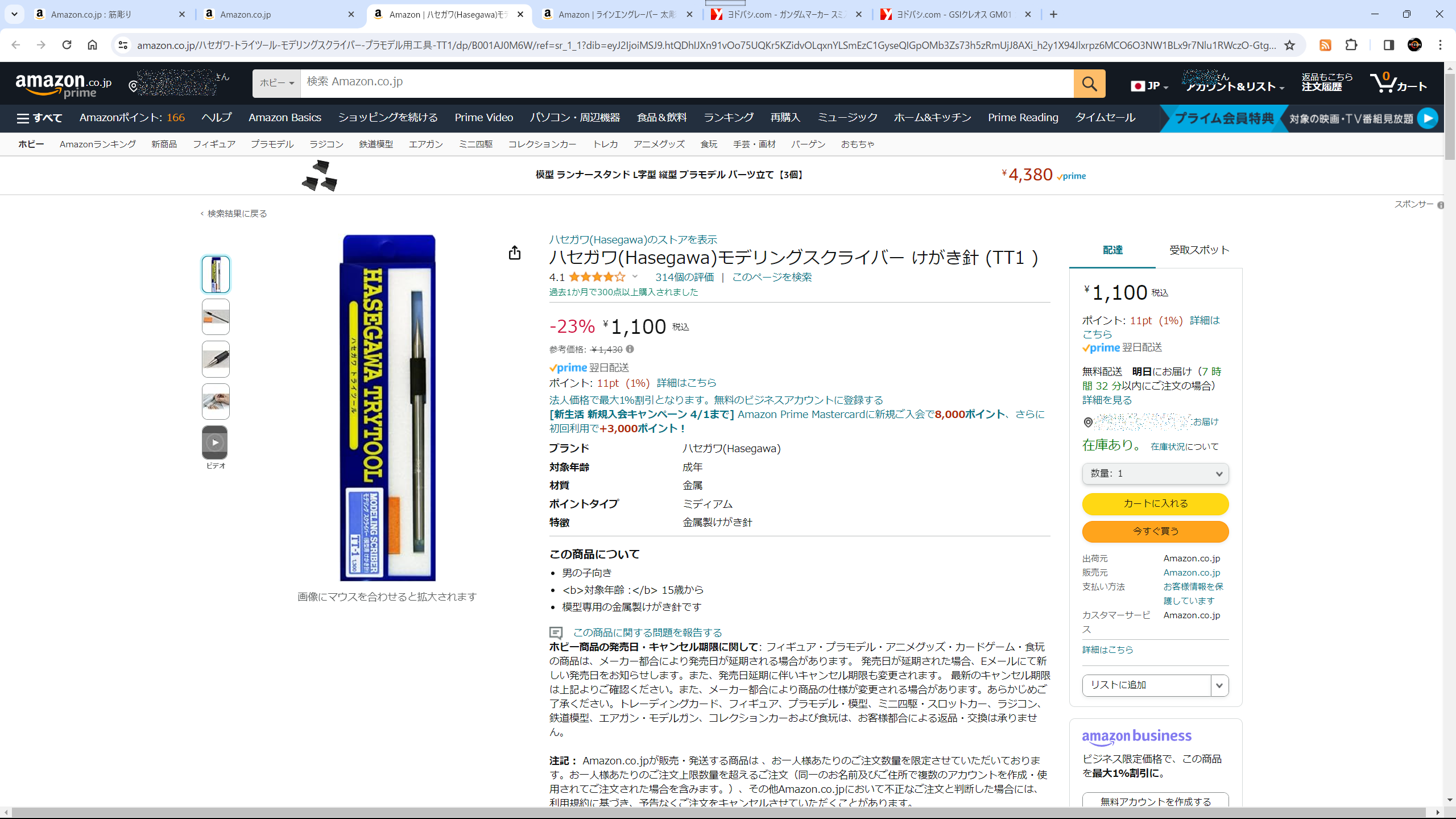The width and height of the screenshot is (1456, 819).
Task: Click このページを検索 link
Action: [x=772, y=278]
